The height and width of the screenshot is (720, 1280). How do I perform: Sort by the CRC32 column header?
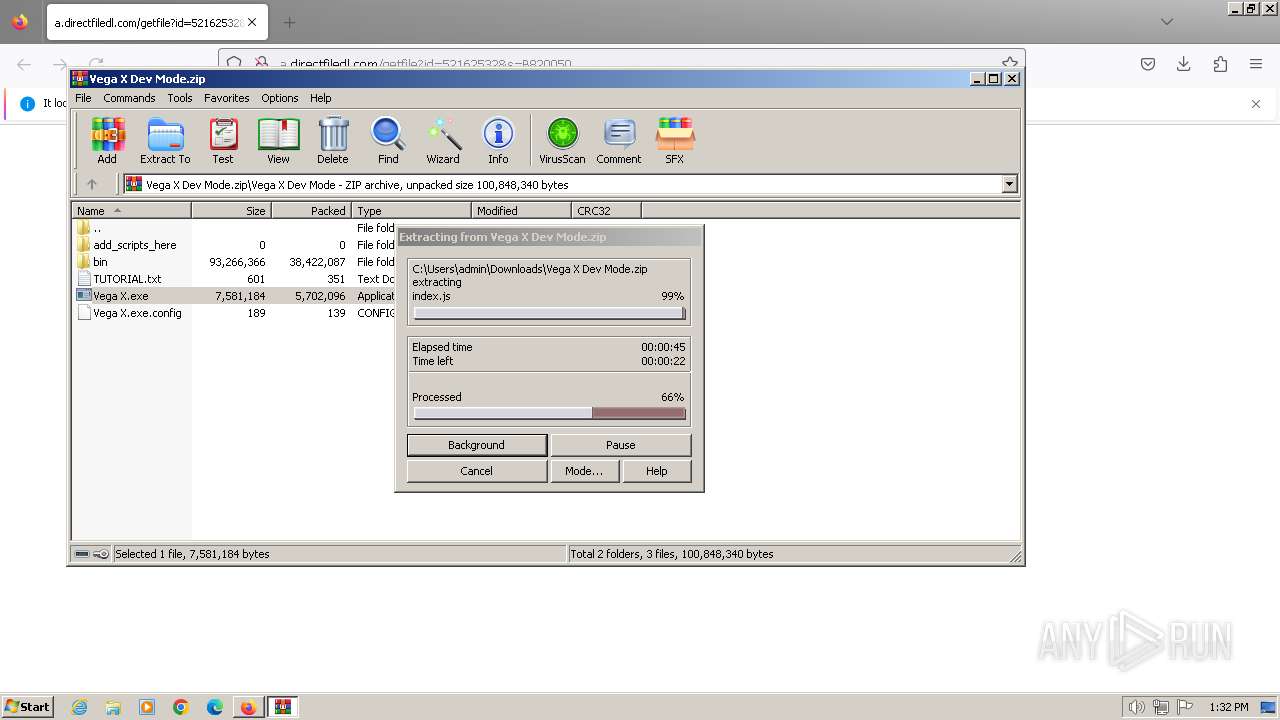pos(606,211)
